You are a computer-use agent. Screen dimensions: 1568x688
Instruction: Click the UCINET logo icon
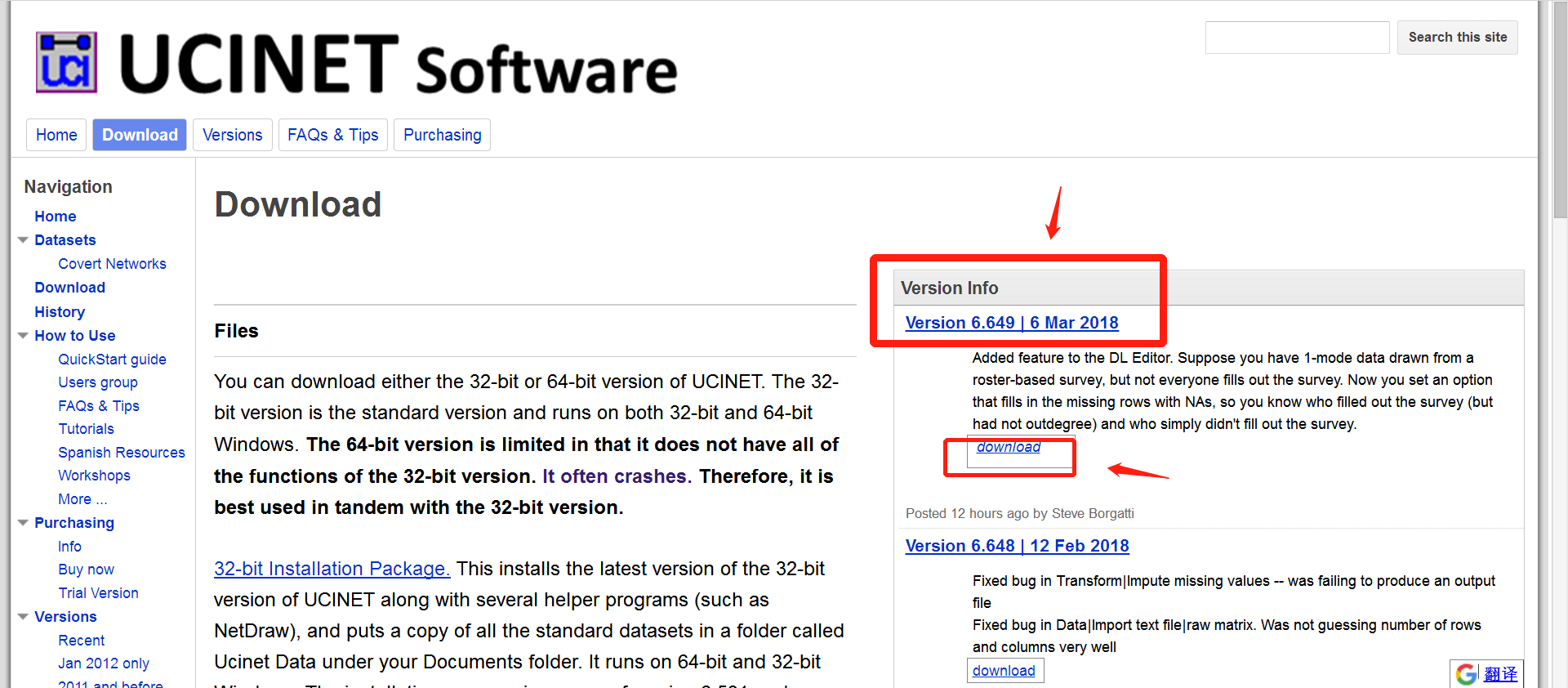point(66,62)
